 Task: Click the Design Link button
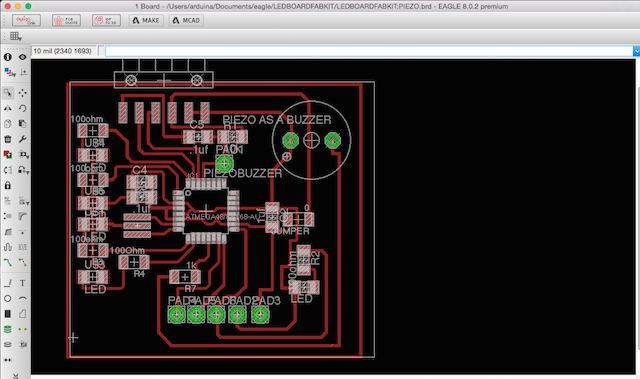click(26, 20)
